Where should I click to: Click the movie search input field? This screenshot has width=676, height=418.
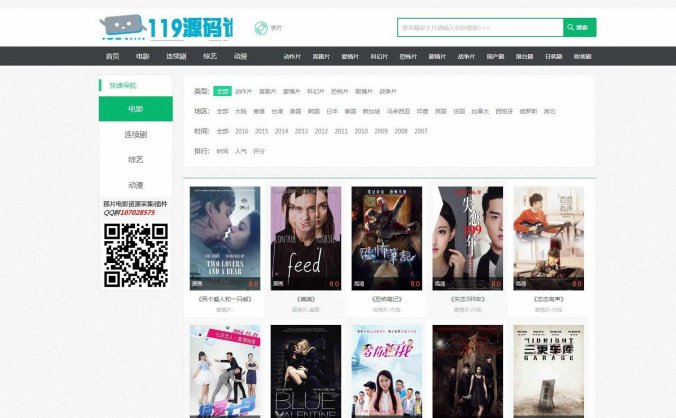pyautogui.click(x=479, y=28)
